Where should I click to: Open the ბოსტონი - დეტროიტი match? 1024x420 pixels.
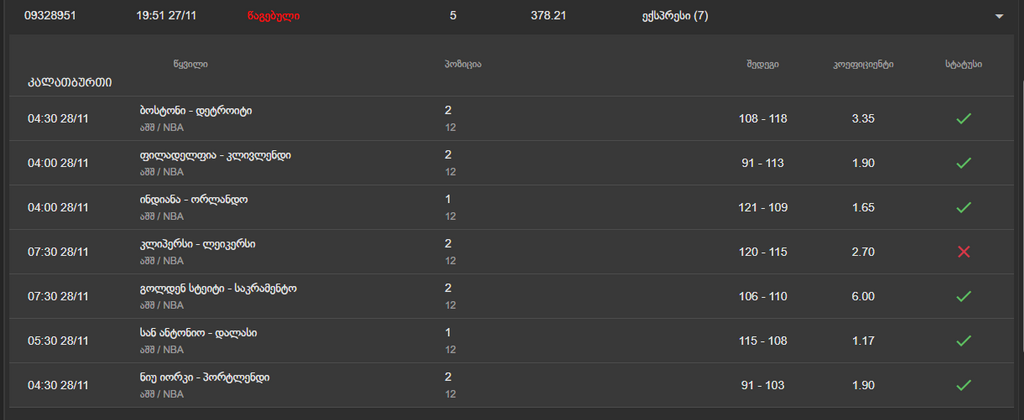pos(196,111)
